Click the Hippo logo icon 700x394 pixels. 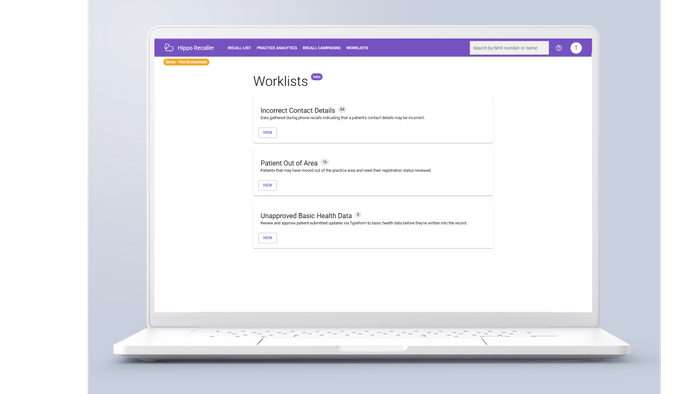[x=168, y=47]
